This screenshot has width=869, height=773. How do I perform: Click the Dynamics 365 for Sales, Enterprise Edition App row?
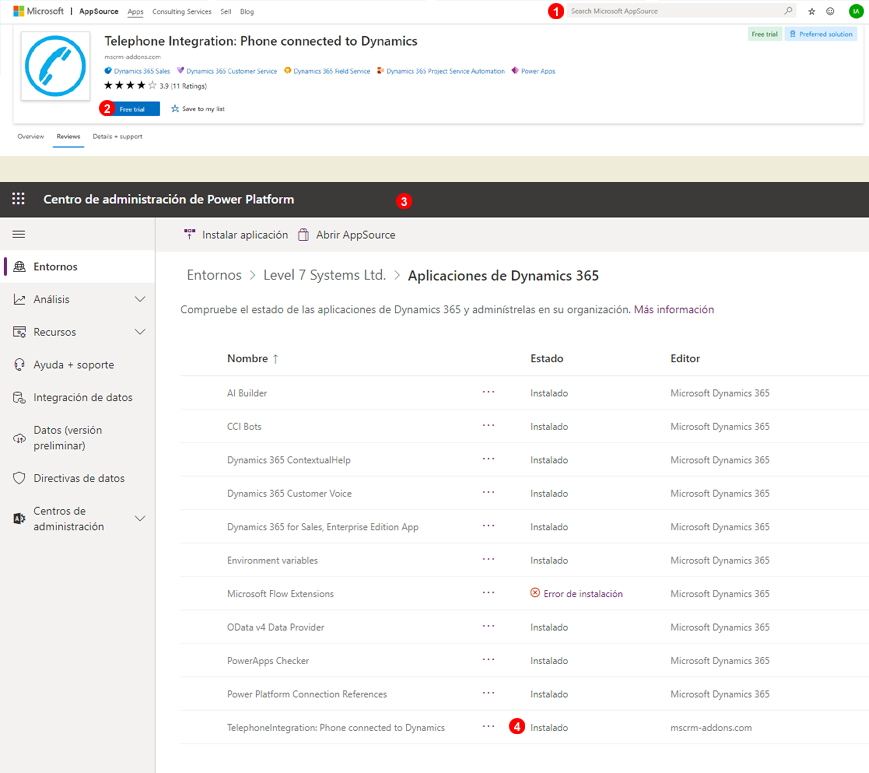tap(524, 526)
